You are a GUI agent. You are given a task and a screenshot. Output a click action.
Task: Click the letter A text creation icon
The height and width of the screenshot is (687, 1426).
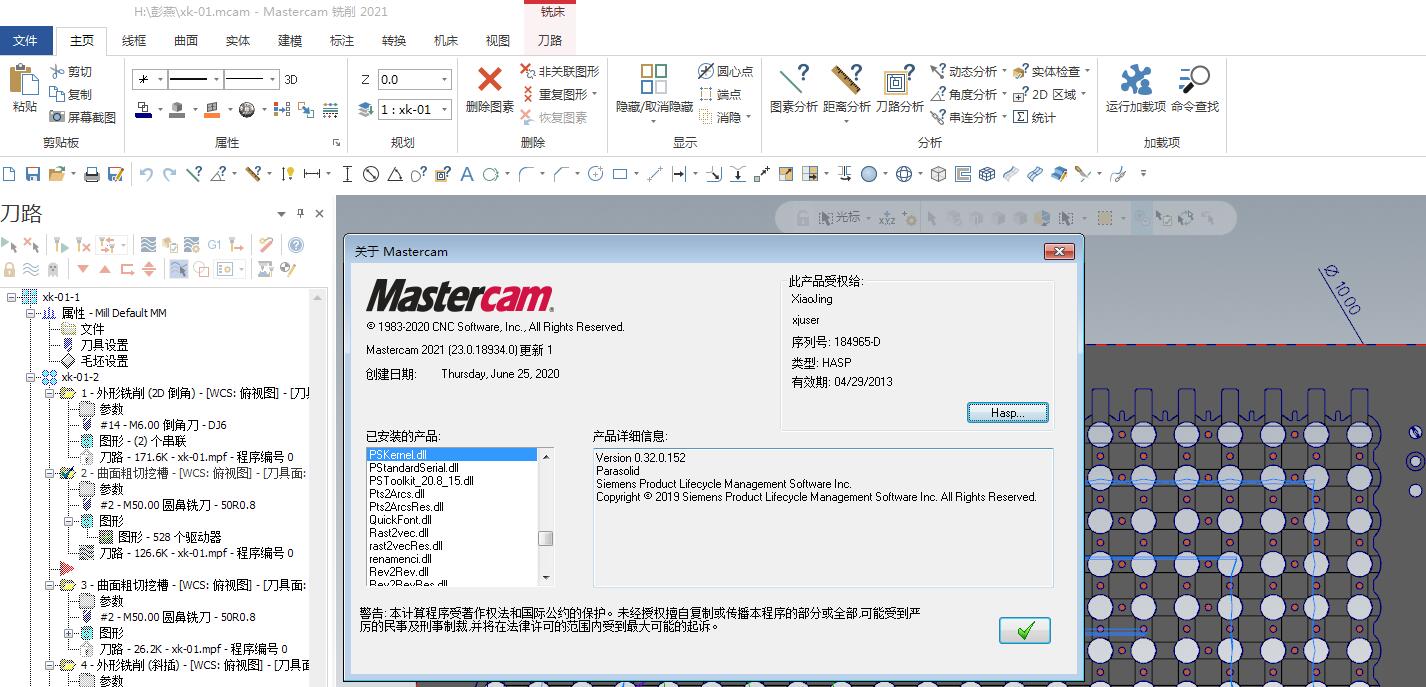point(466,174)
